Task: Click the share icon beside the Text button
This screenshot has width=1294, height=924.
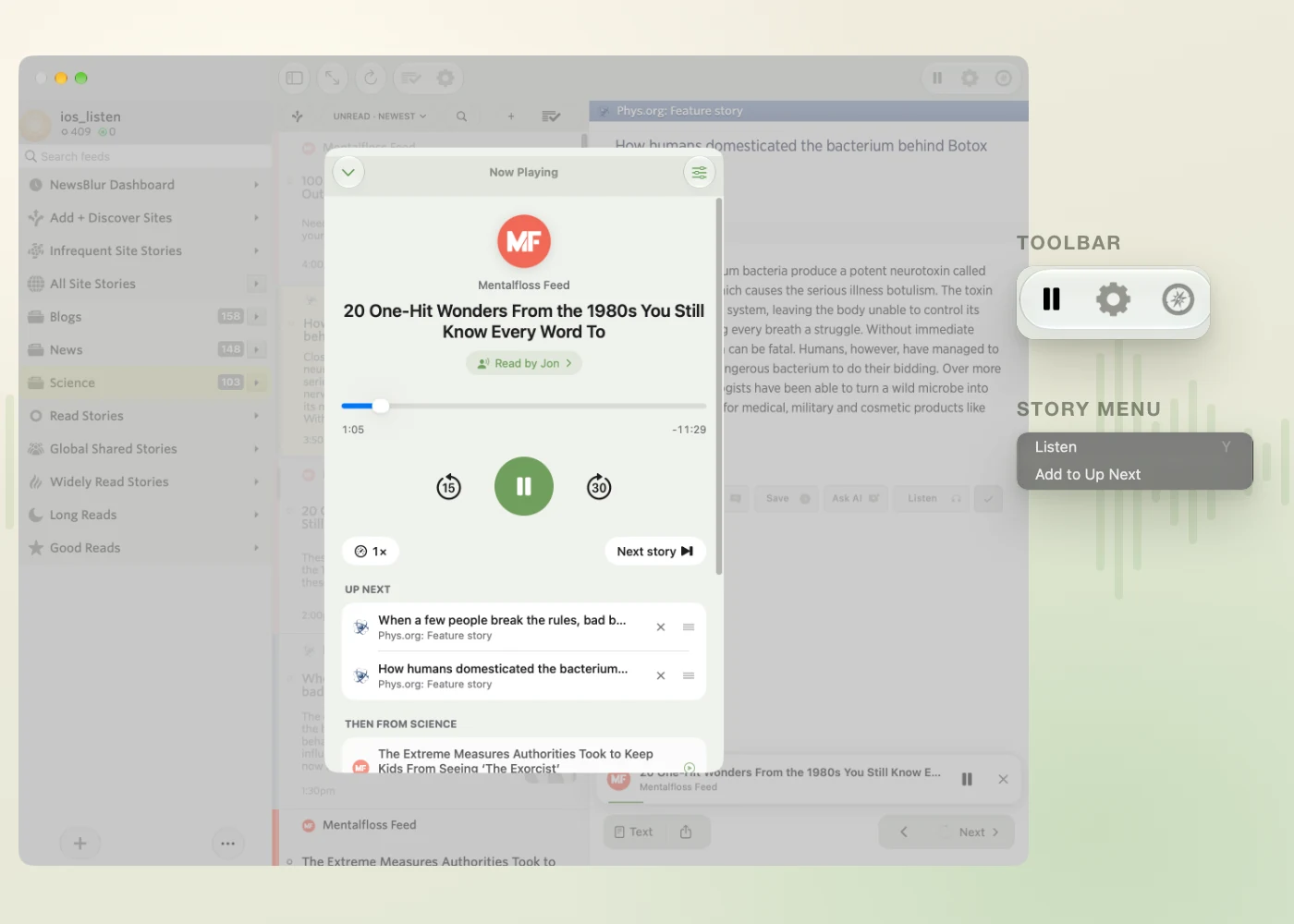Action: coord(686,833)
